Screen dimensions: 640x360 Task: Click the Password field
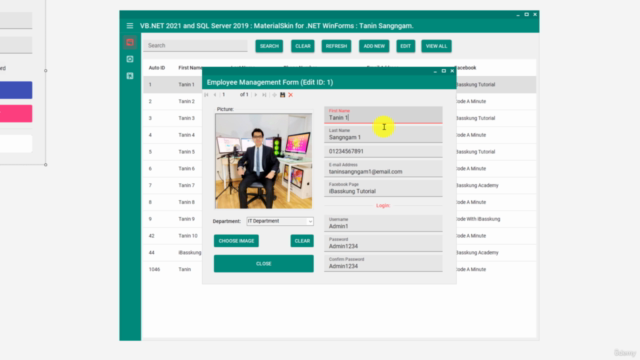pos(383,244)
